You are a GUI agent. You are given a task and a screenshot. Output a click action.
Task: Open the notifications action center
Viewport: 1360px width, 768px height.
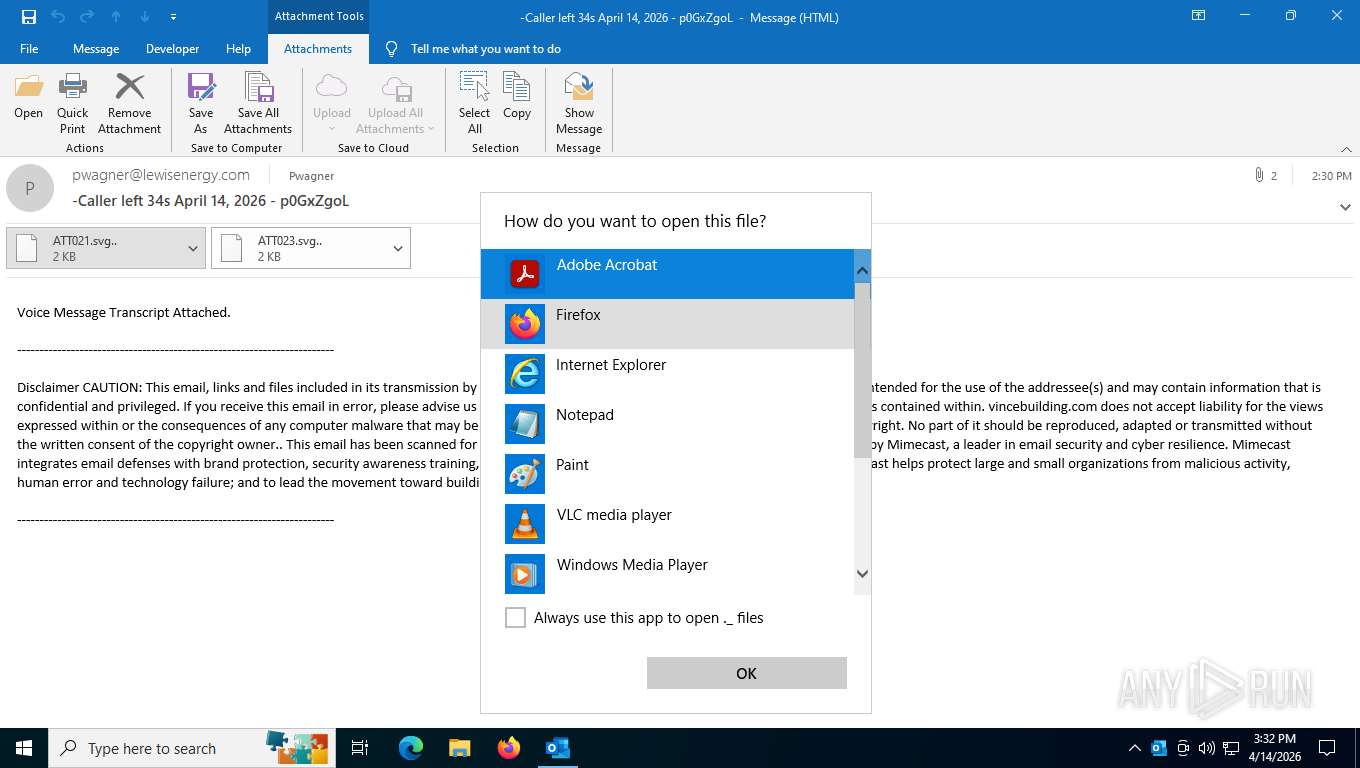[1327, 748]
